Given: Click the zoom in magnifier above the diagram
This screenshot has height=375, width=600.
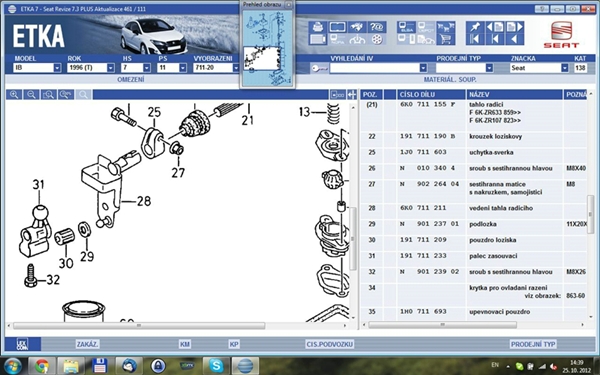Looking at the screenshot, I should (x=14, y=95).
